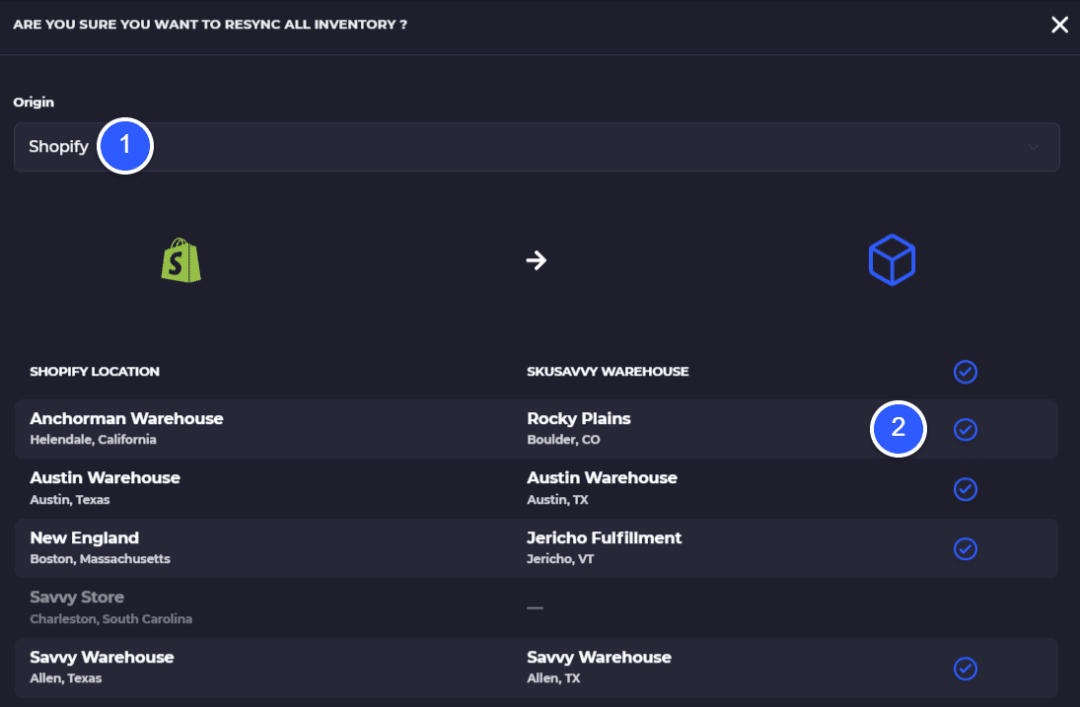The width and height of the screenshot is (1080, 707).
Task: Click the Origin field label
Action: click(33, 102)
